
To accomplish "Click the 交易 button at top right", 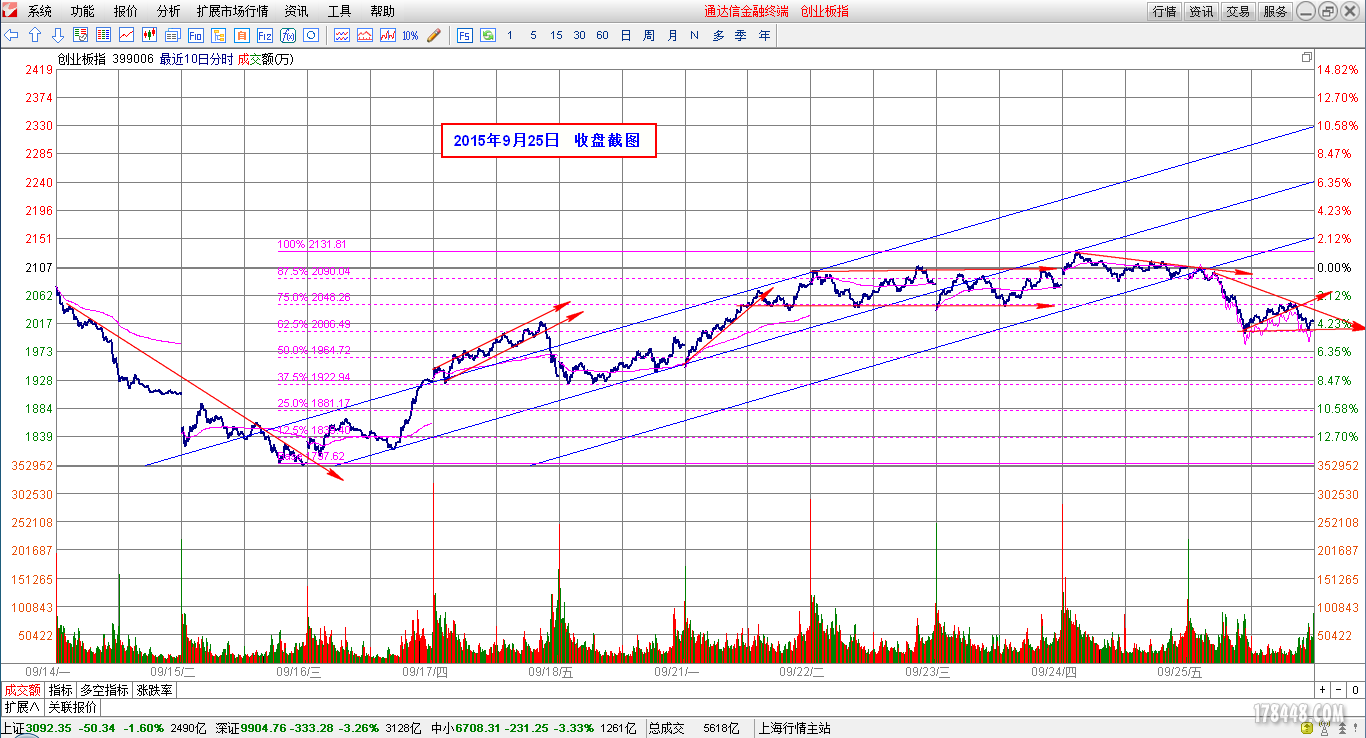I will click(x=1238, y=11).
